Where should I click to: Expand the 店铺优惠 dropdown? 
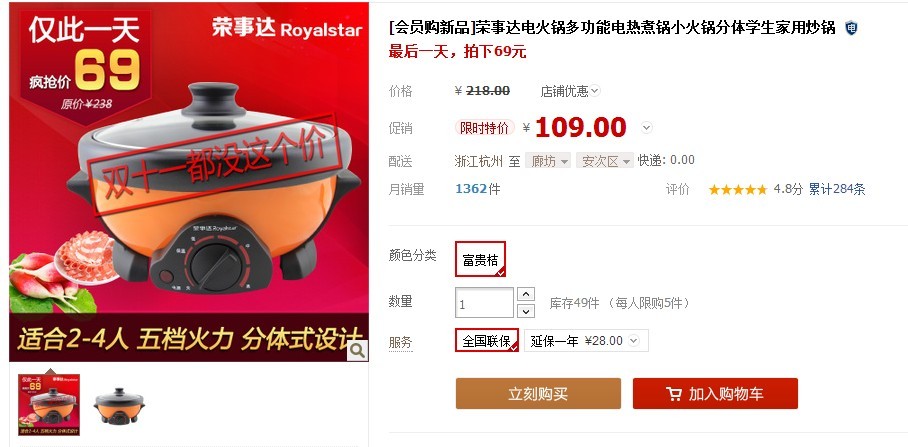pos(570,91)
